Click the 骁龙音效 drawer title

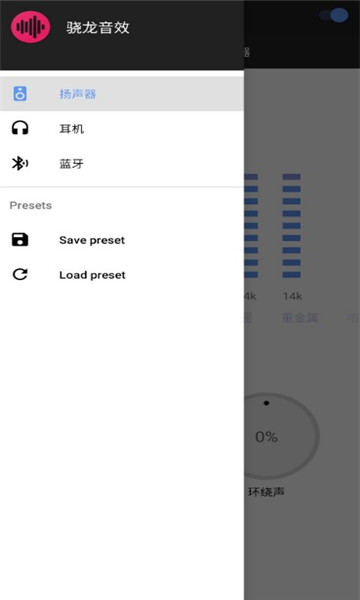(98, 28)
